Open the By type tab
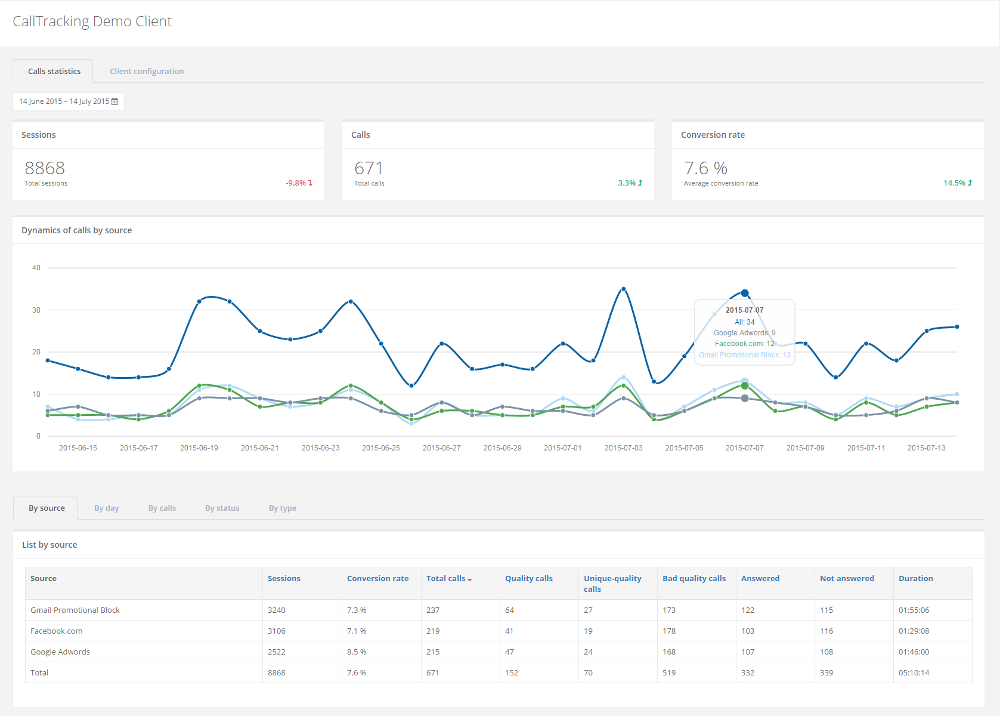The height and width of the screenshot is (716, 1000). (282, 508)
